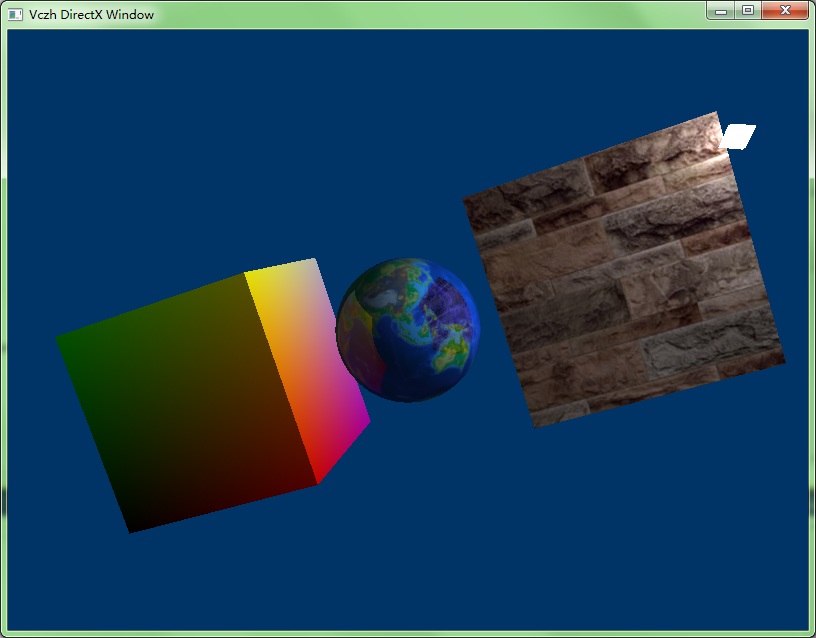This screenshot has width=816, height=638.
Task: Click the stone brick textured plane
Action: pos(623,270)
